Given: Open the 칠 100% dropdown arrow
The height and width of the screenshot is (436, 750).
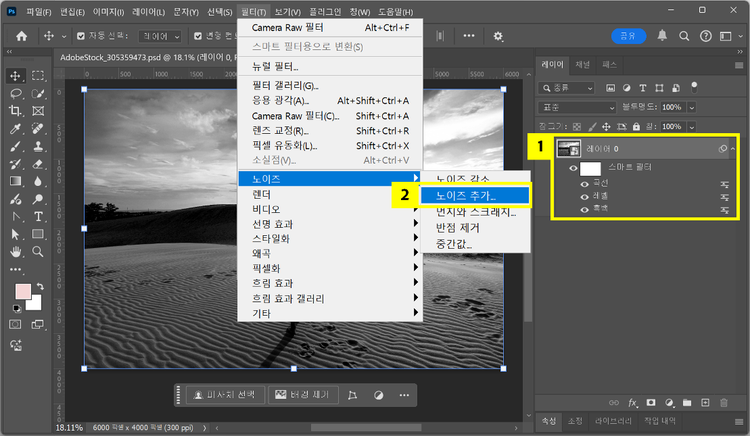Looking at the screenshot, I should coord(692,127).
